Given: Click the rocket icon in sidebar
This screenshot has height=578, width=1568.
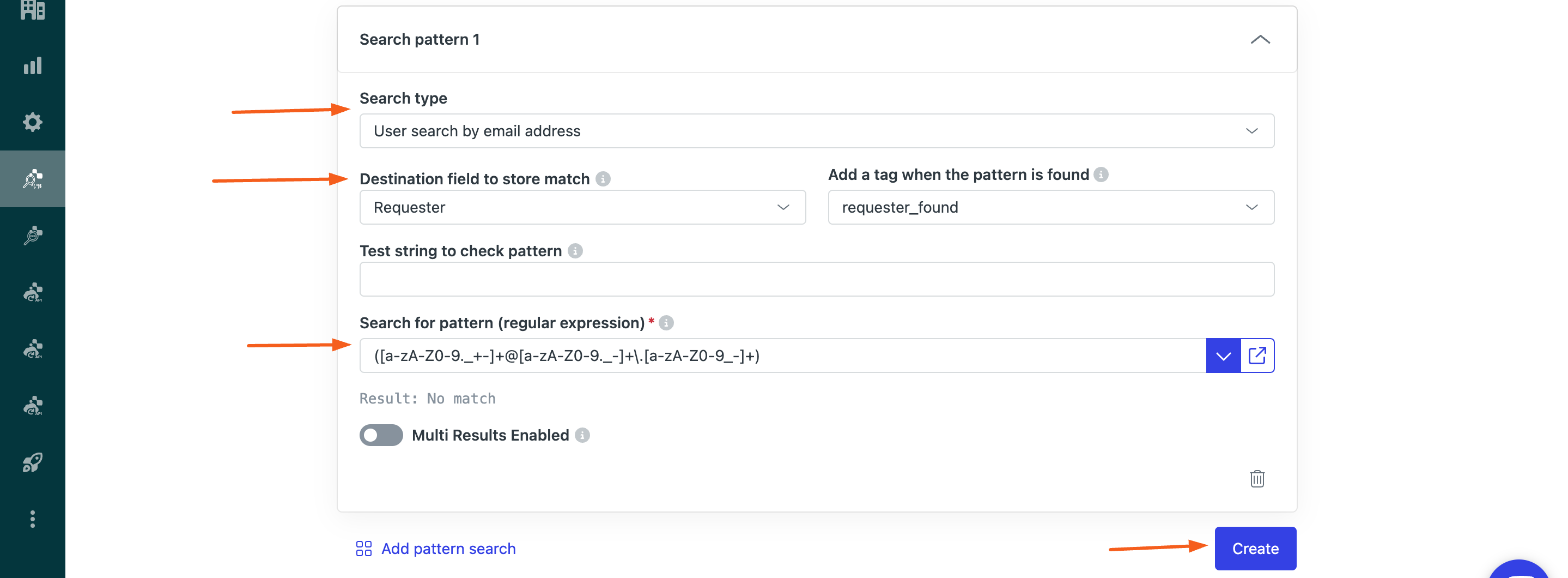Looking at the screenshot, I should (32, 462).
